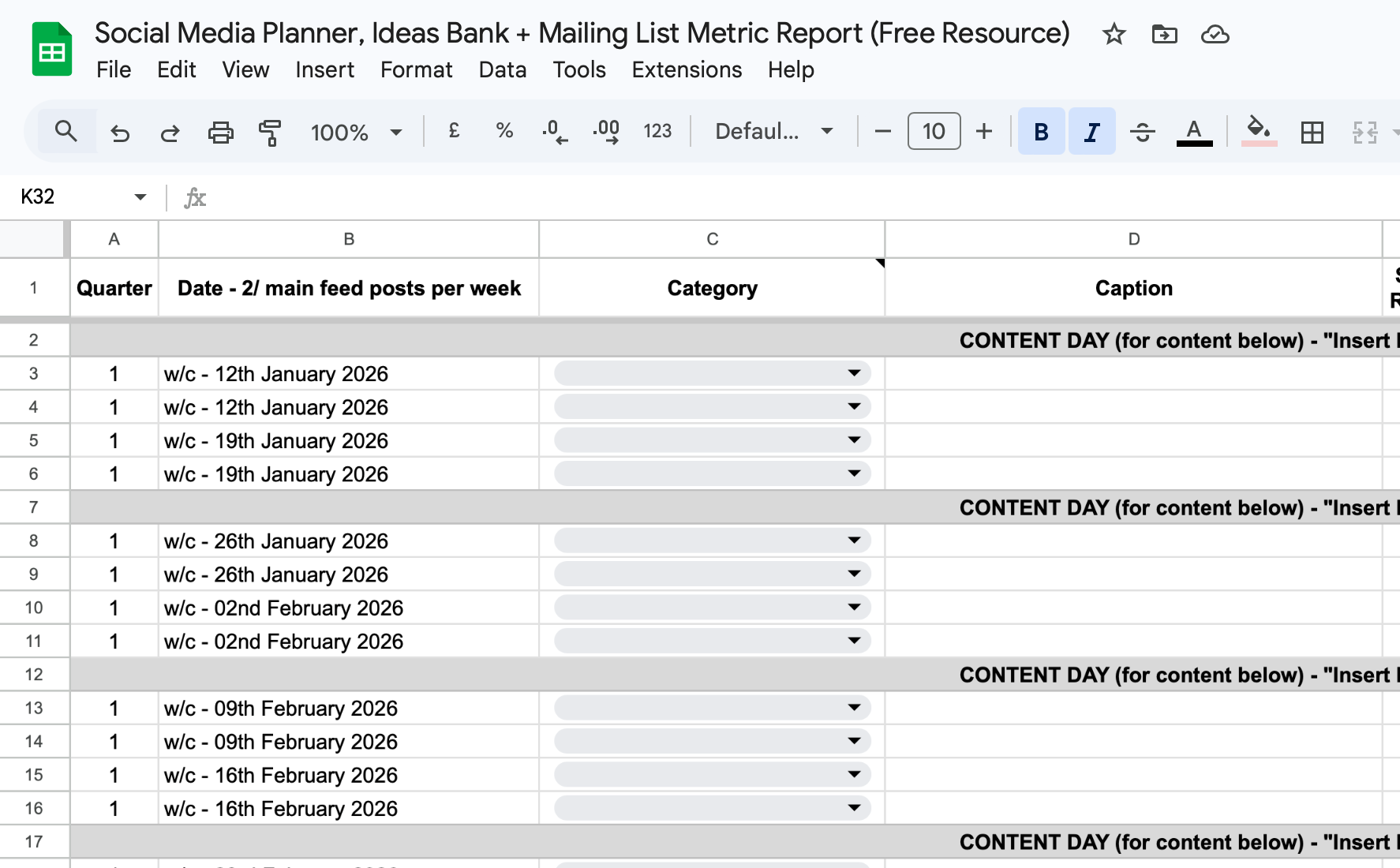Undo the last action
Viewport: 1400px width, 868px height.
[120, 132]
